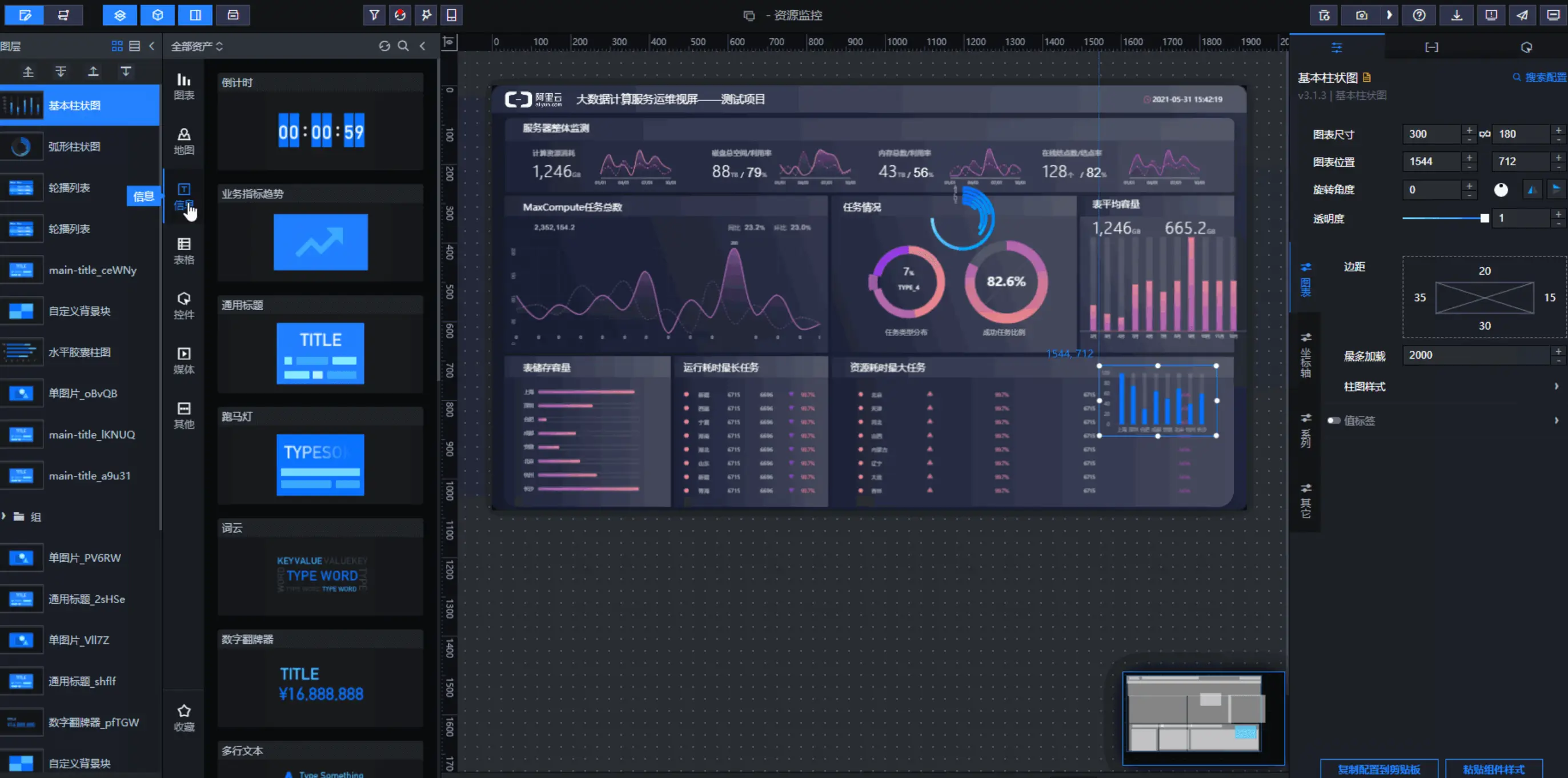
Task: Open the 控件 (controls) asset category
Action: (184, 305)
